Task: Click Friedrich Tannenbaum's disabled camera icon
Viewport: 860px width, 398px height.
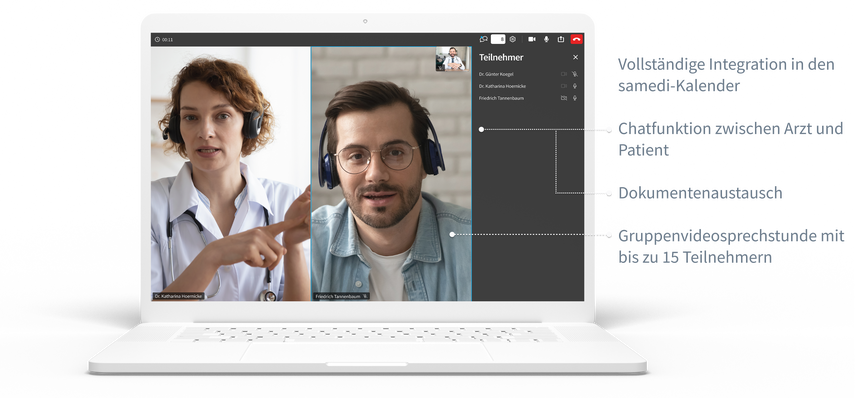Action: point(563,98)
